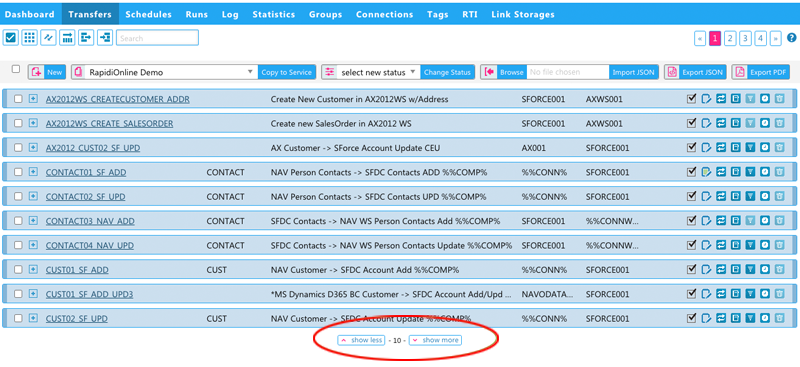Click the Browse file button

pos(511,72)
